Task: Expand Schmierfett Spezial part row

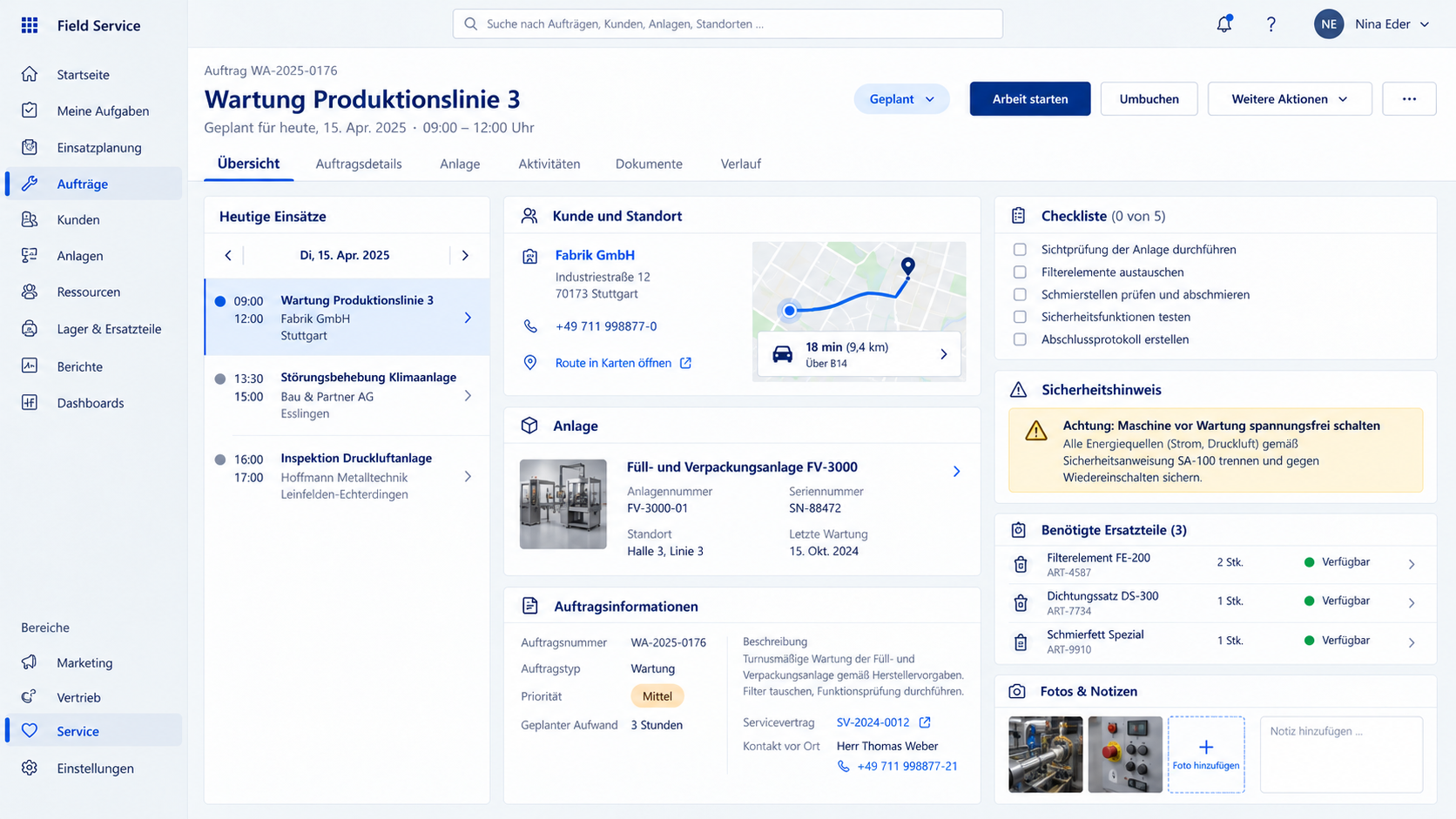Action: [1412, 642]
